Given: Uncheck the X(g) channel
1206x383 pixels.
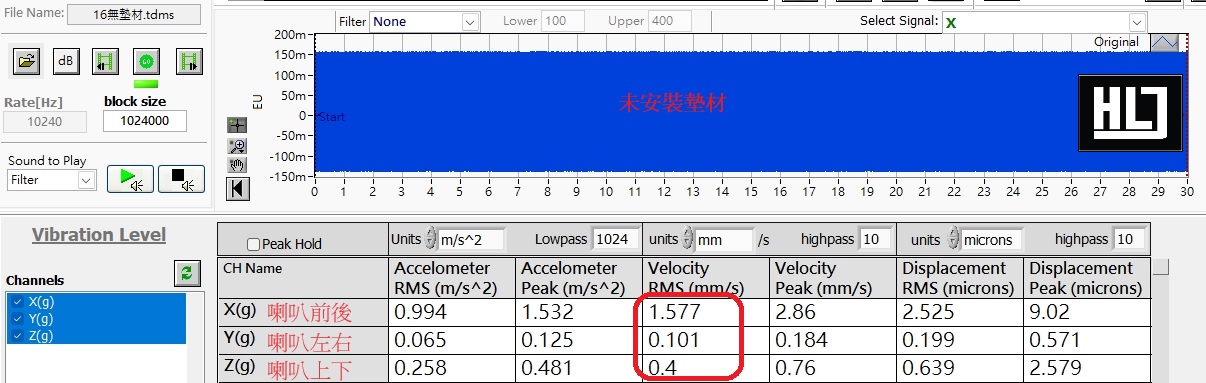Looking at the screenshot, I should click(19, 301).
